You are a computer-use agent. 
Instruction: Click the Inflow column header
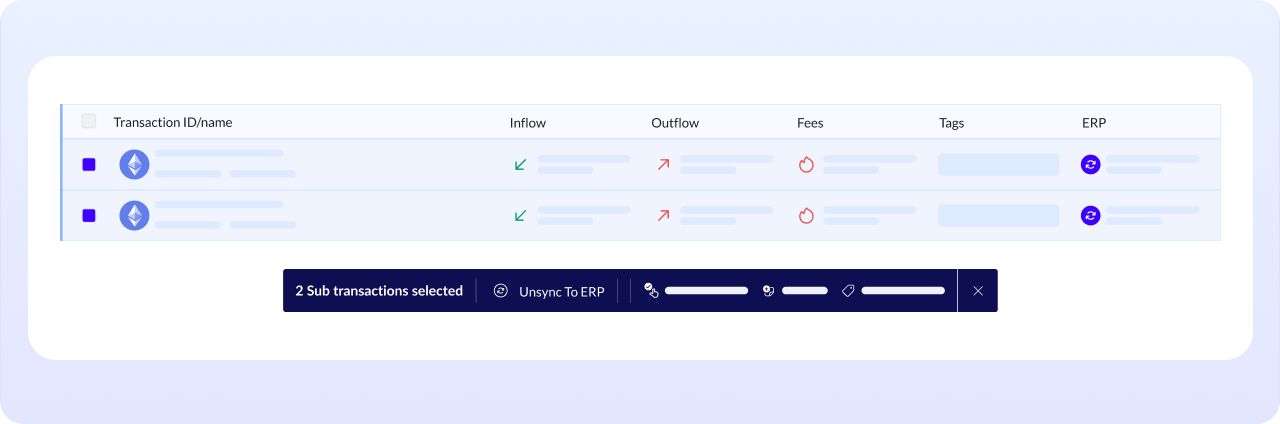pos(528,123)
